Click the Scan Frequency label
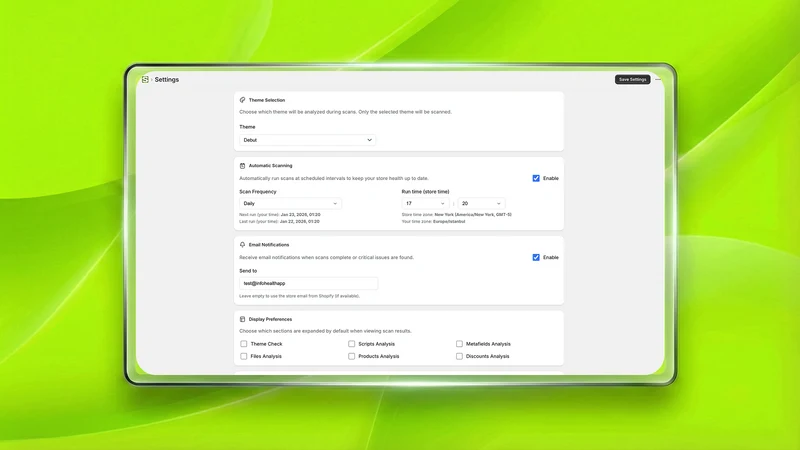The height and width of the screenshot is (450, 800). [x=258, y=192]
